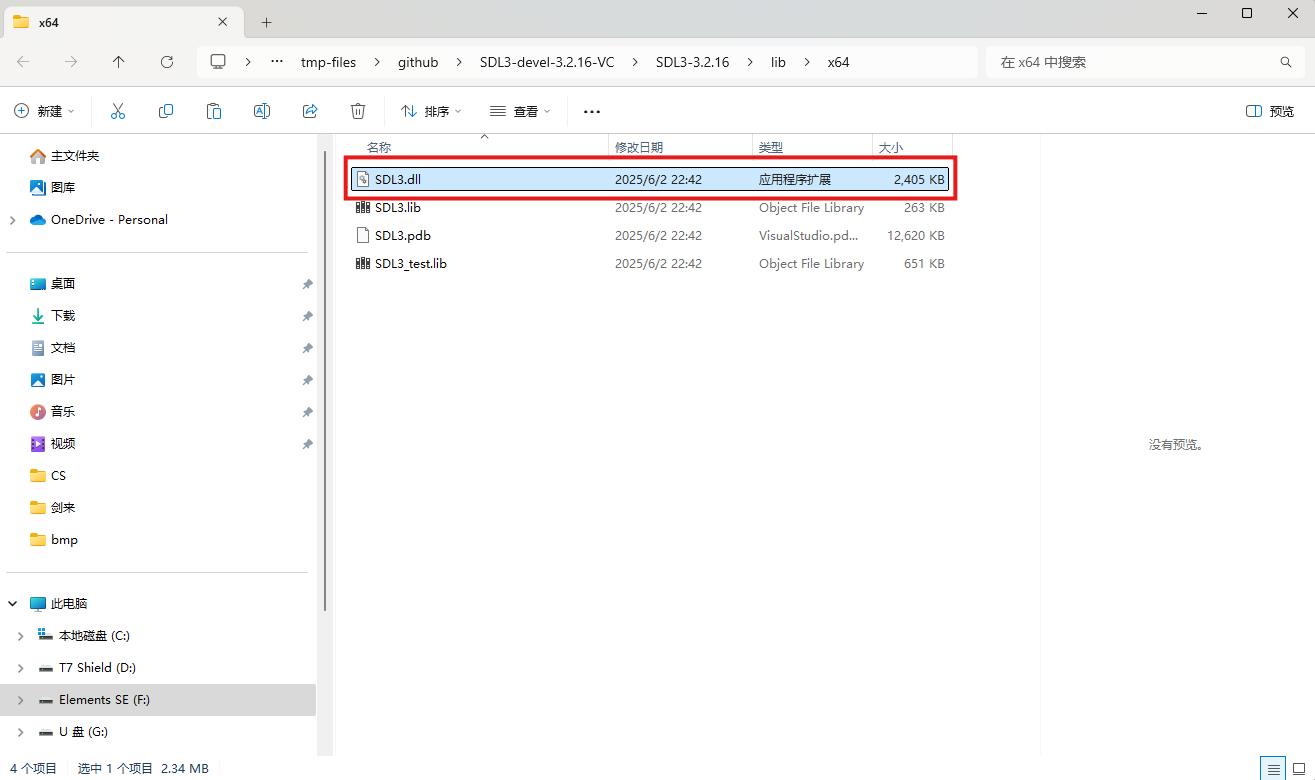The image size is (1315, 780).
Task: Open the See more (...) toolbar menu
Action: click(x=591, y=111)
